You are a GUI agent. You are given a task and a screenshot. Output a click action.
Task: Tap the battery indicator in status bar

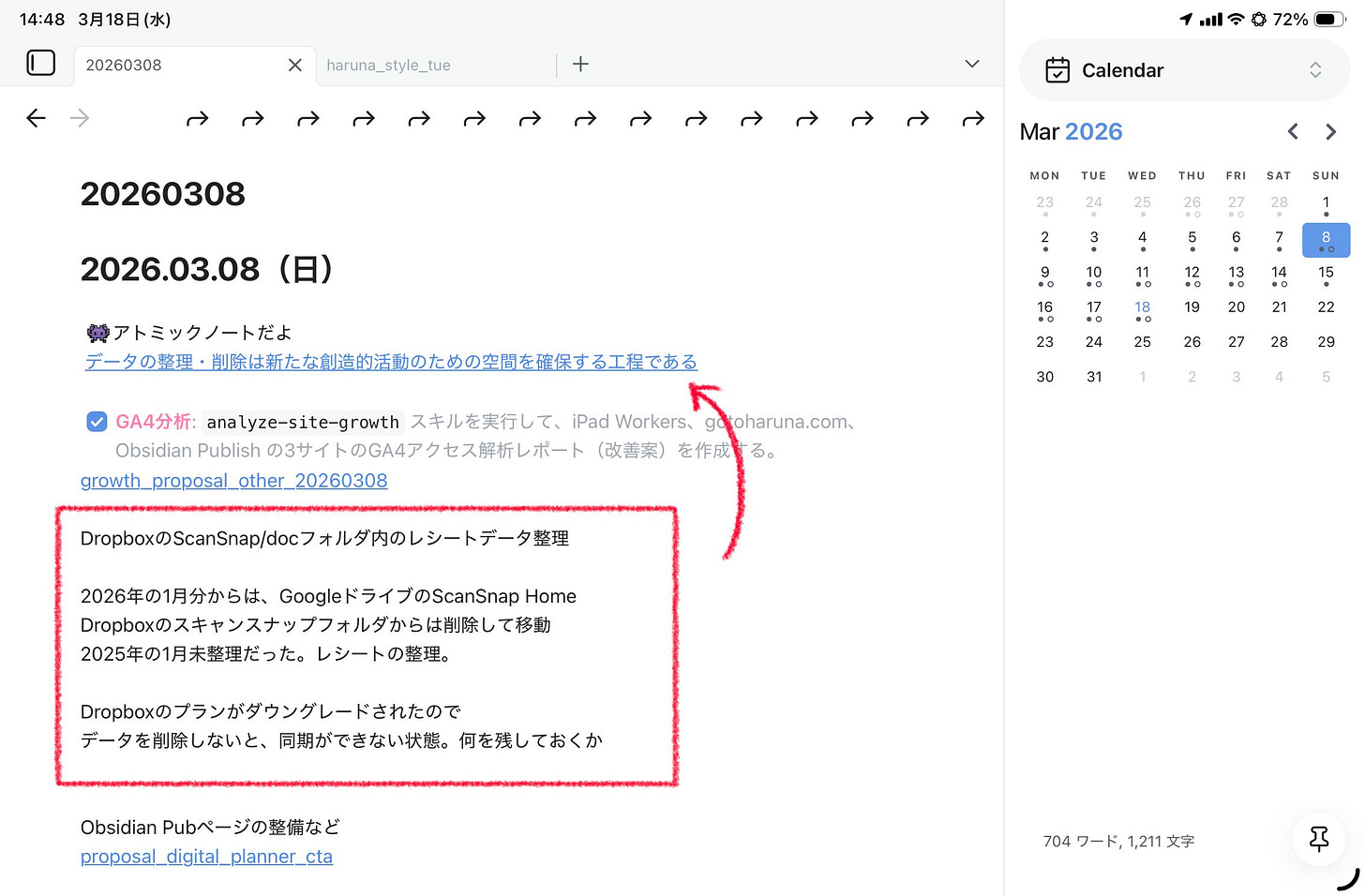point(1330,19)
